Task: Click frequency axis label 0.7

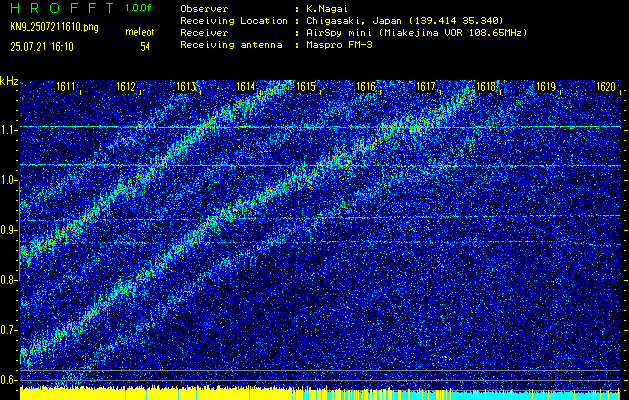Action: tap(8, 330)
